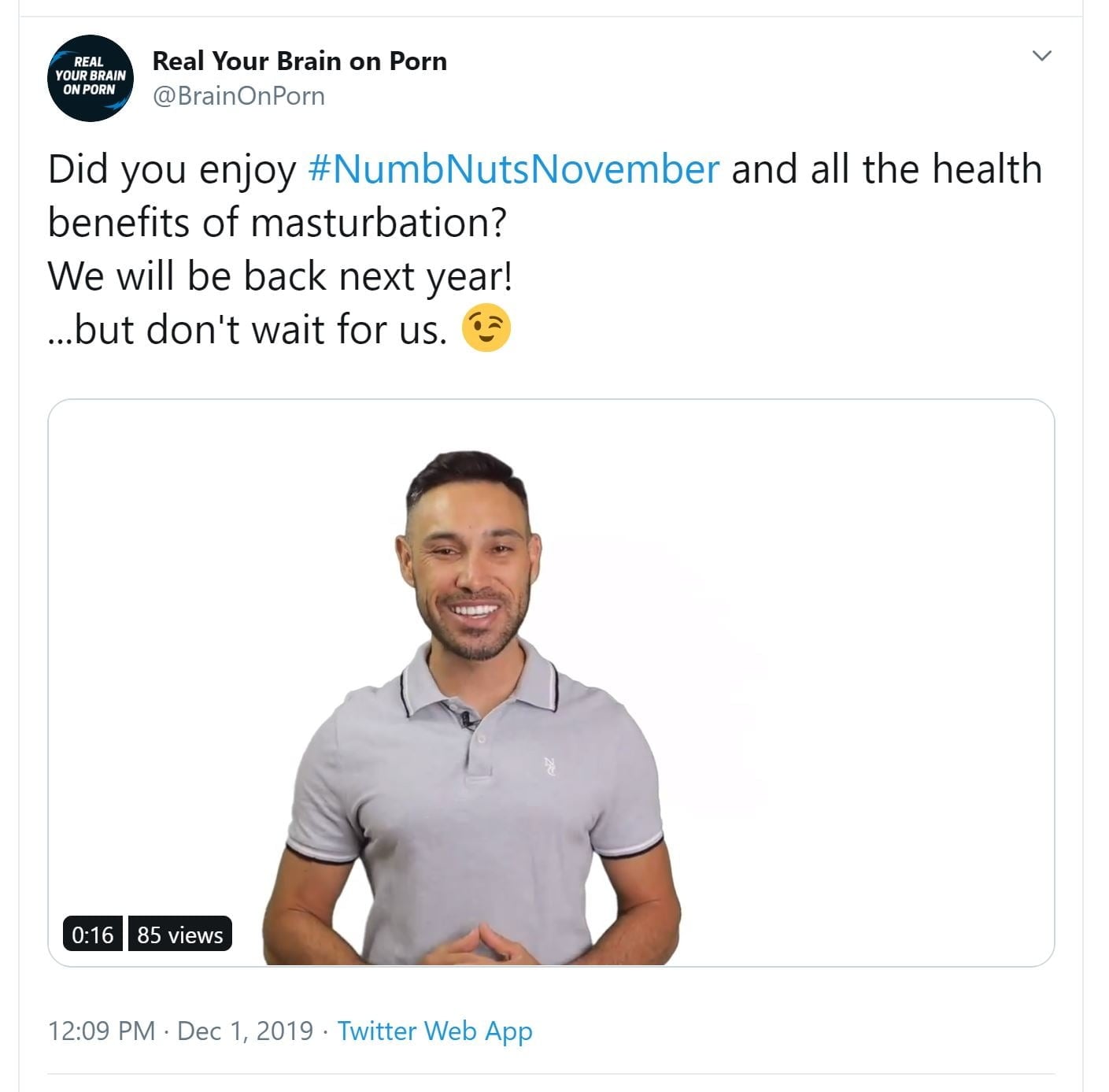Click the polo shirt logo in the video

550,767
